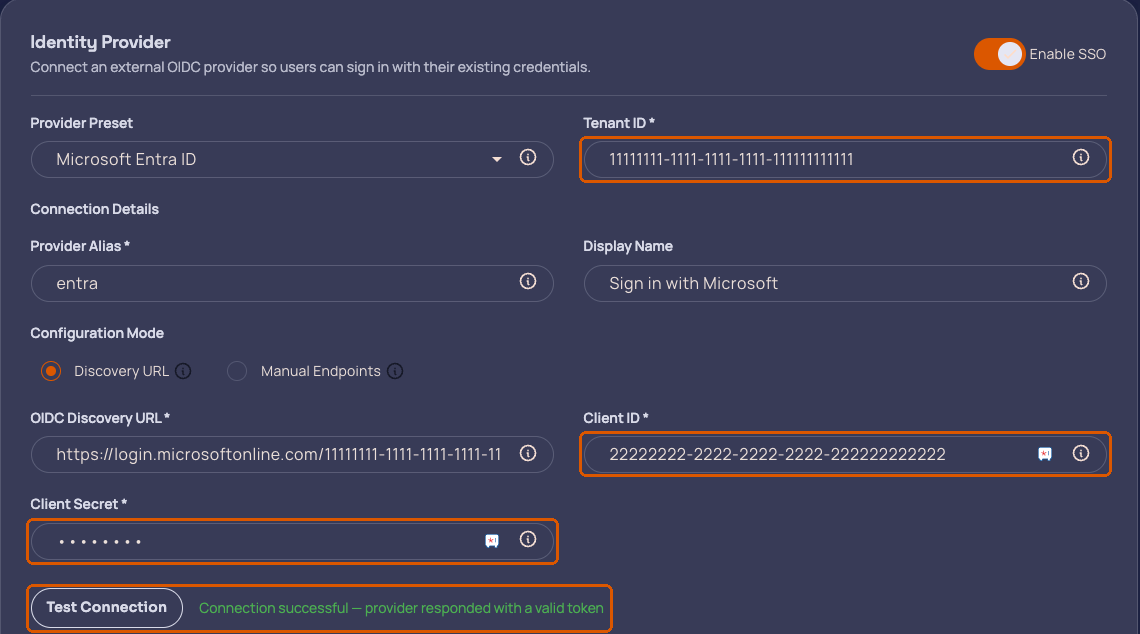The width and height of the screenshot is (1140, 634).
Task: Click into the Client Secret field
Action: pyautogui.click(x=292, y=541)
